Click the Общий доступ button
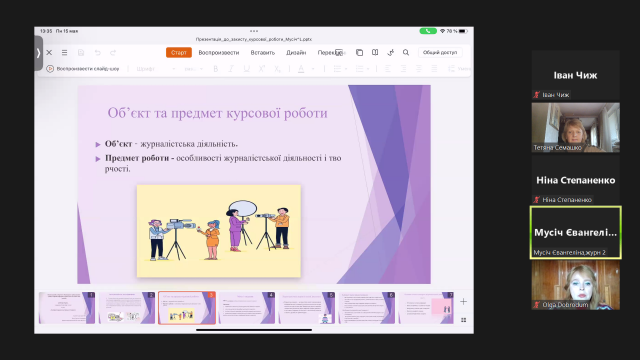This screenshot has width=640, height=360. tap(440, 53)
